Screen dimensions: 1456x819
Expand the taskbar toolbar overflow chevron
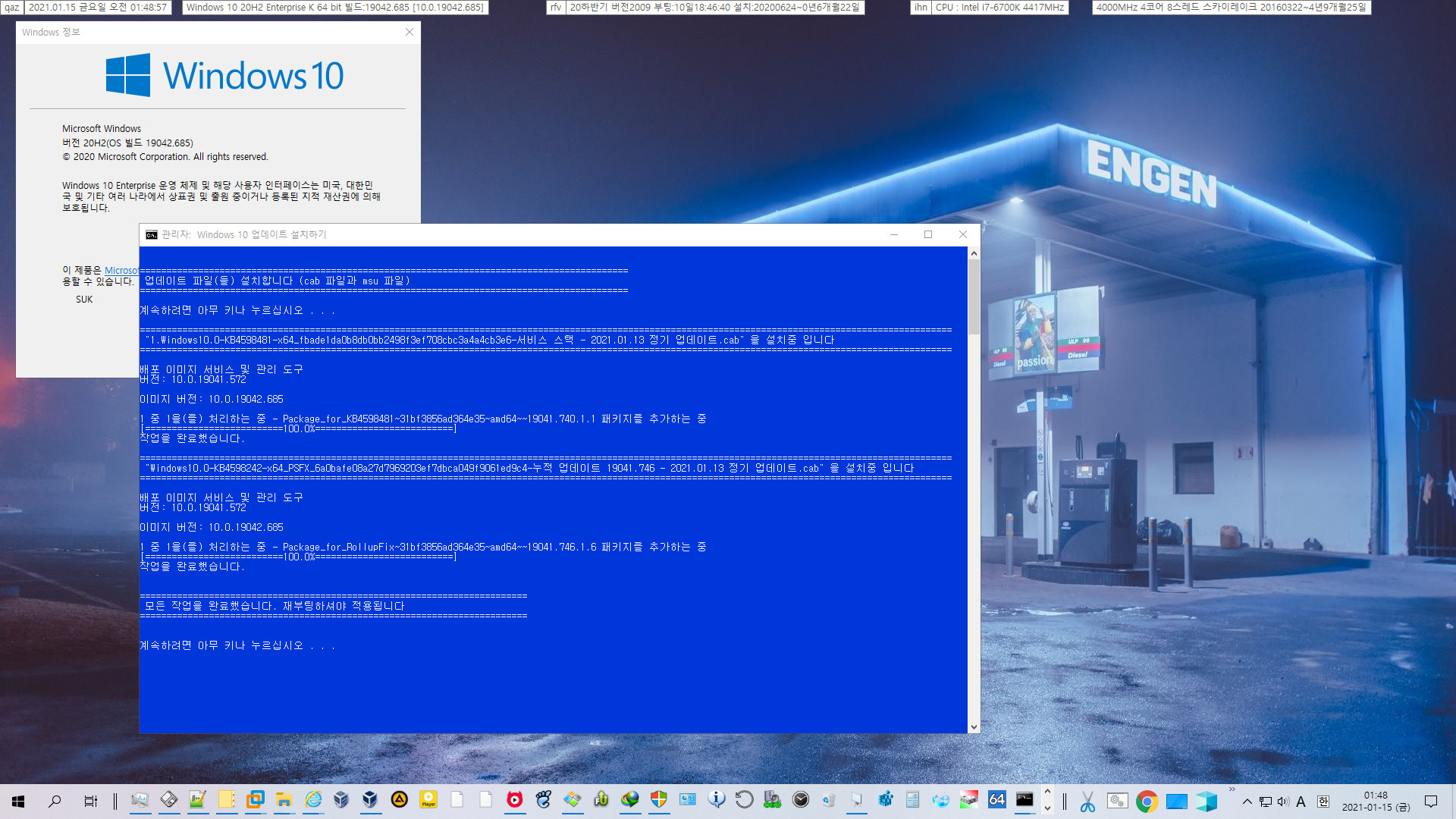1232,789
